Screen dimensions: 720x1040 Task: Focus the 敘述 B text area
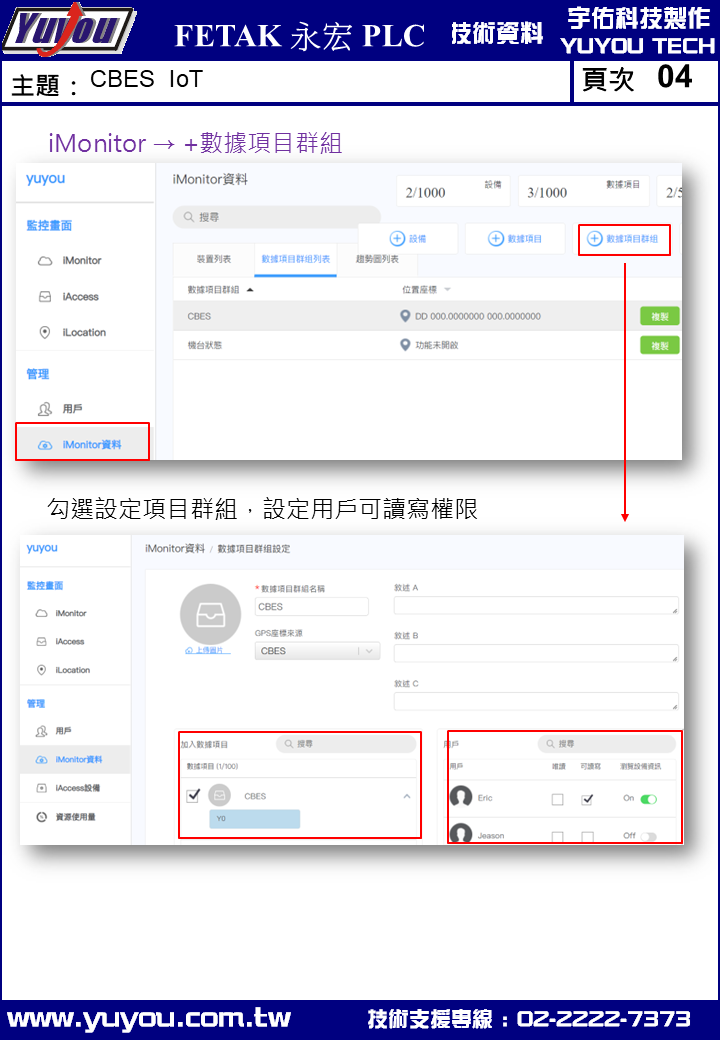[x=536, y=653]
